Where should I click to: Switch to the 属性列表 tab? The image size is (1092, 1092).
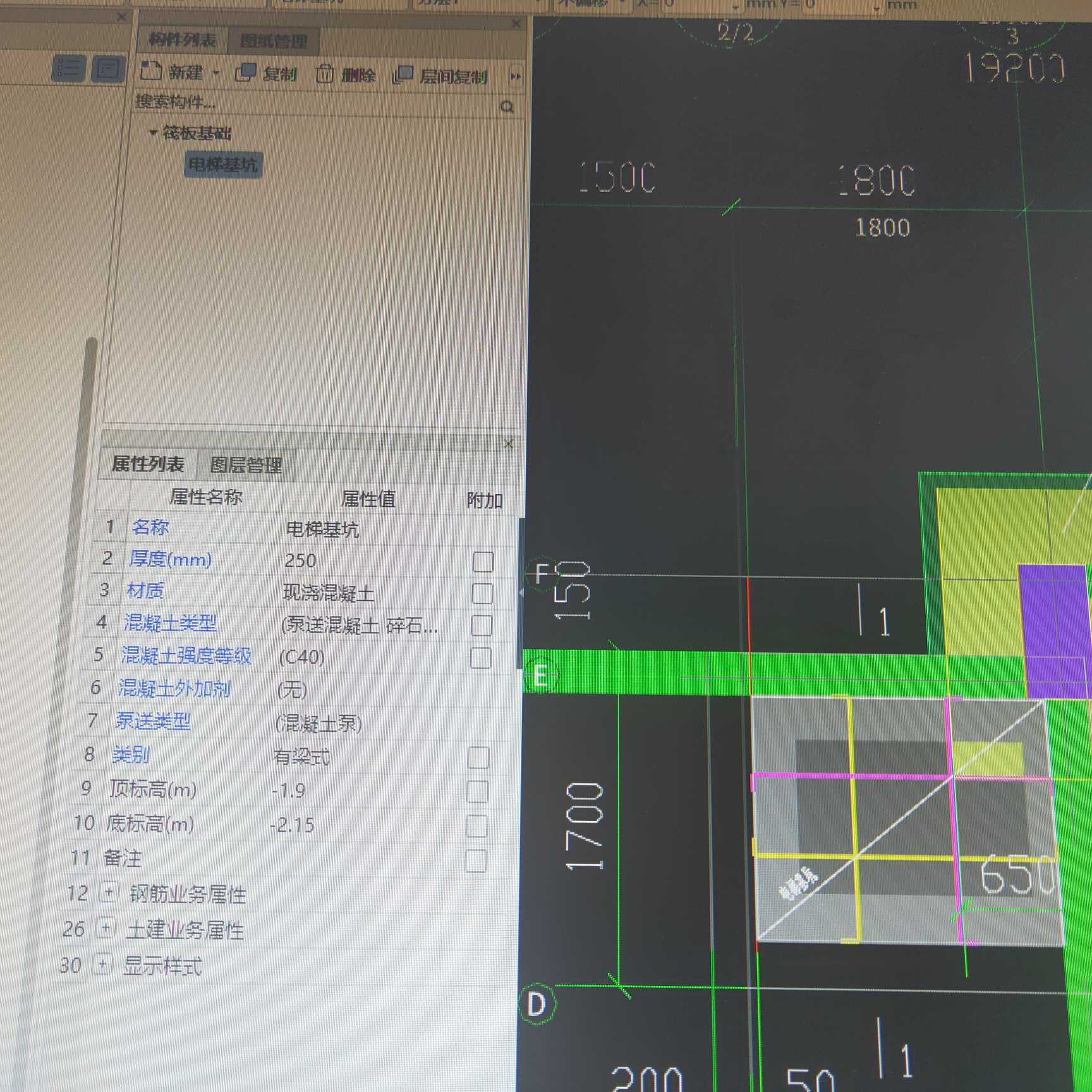[x=148, y=464]
